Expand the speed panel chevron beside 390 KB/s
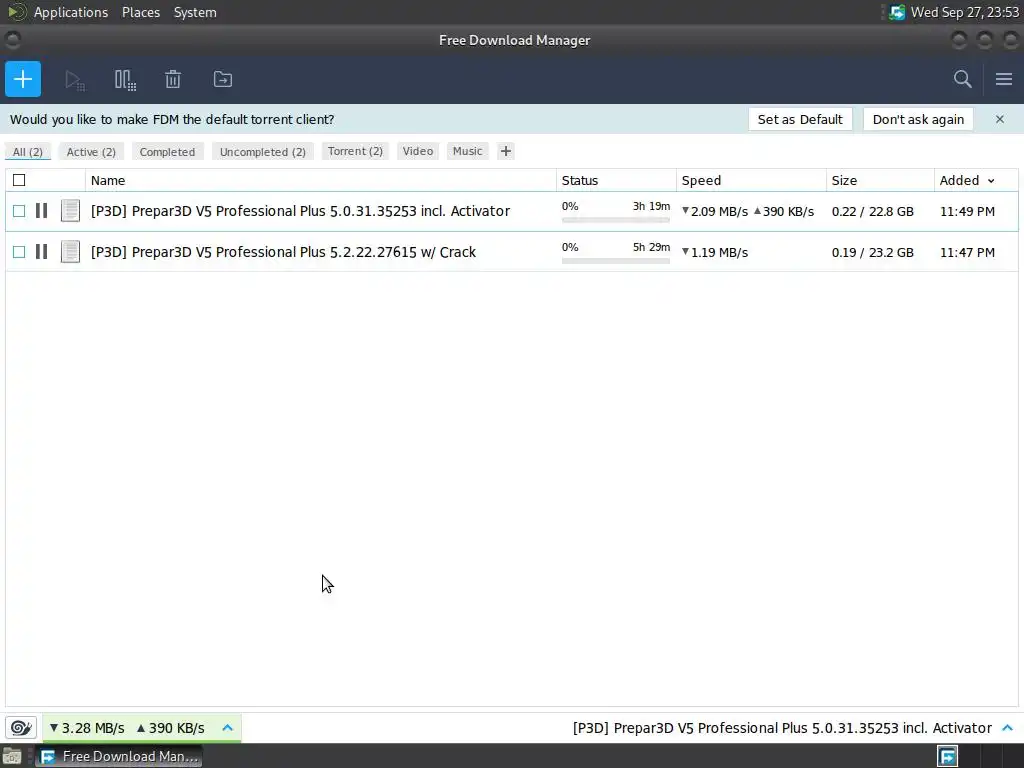The image size is (1024, 768). click(x=227, y=728)
